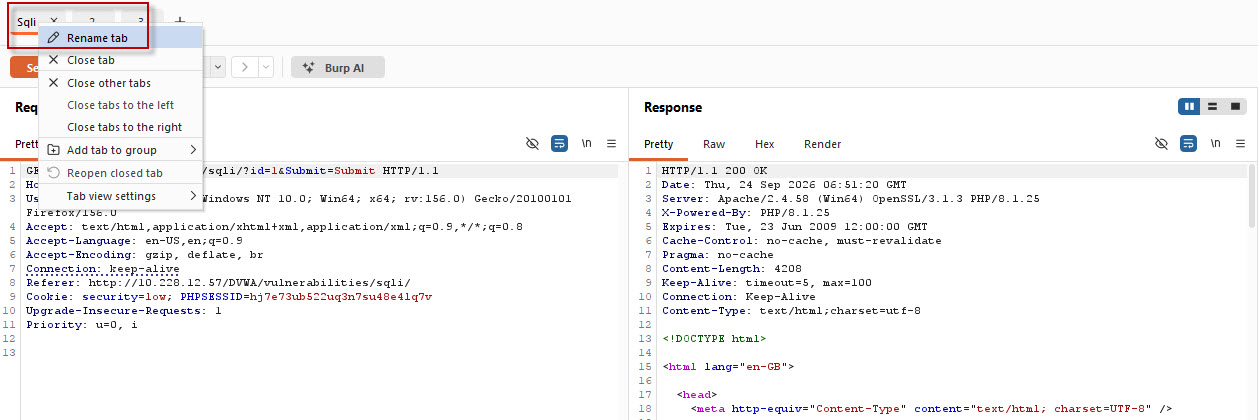Viewport: 1258px width, 420px height.
Task: Click the folder-plus icon beside Add tab to group
Action: tap(54, 150)
